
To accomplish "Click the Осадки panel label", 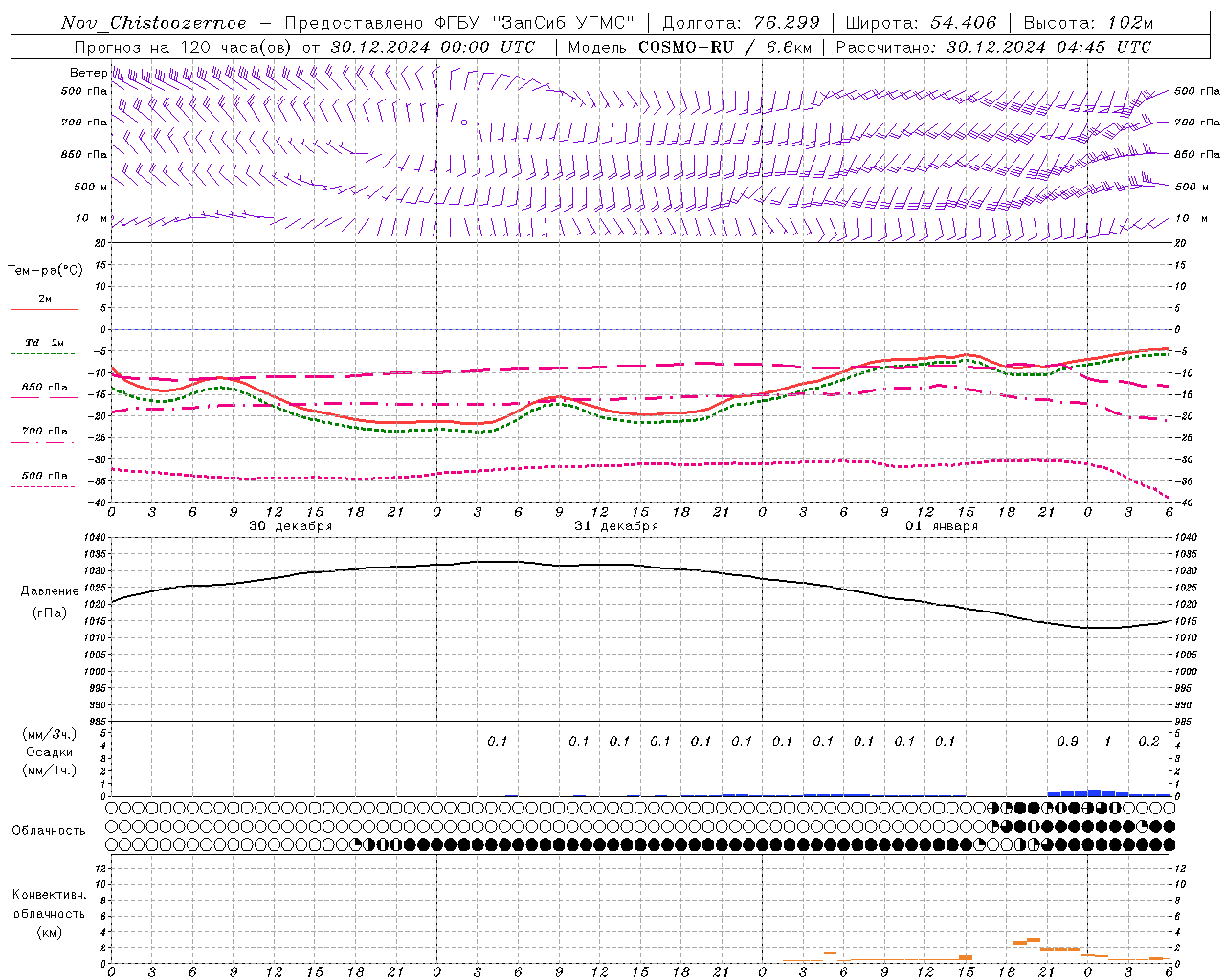I will (50, 752).
